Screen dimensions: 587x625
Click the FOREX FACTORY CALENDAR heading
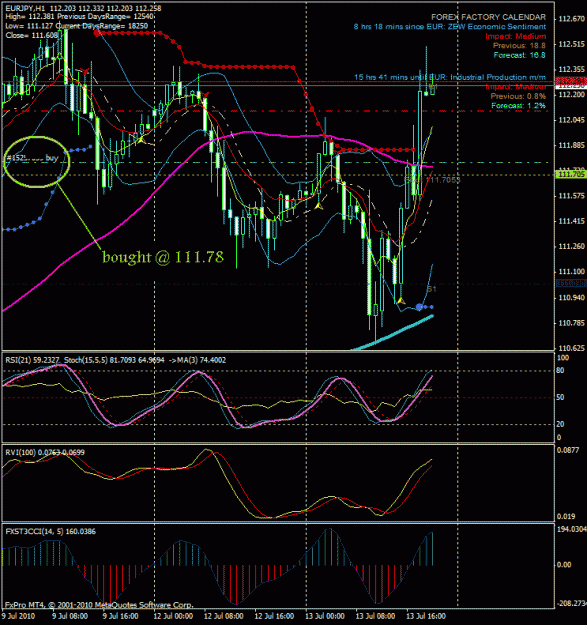[489, 17]
